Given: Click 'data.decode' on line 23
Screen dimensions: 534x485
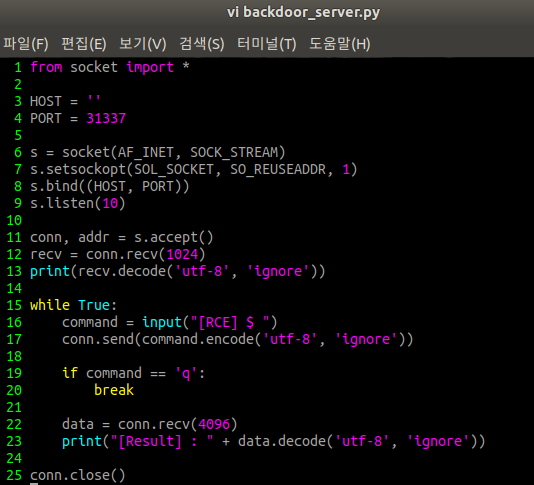Looking at the screenshot, I should click(x=282, y=441).
